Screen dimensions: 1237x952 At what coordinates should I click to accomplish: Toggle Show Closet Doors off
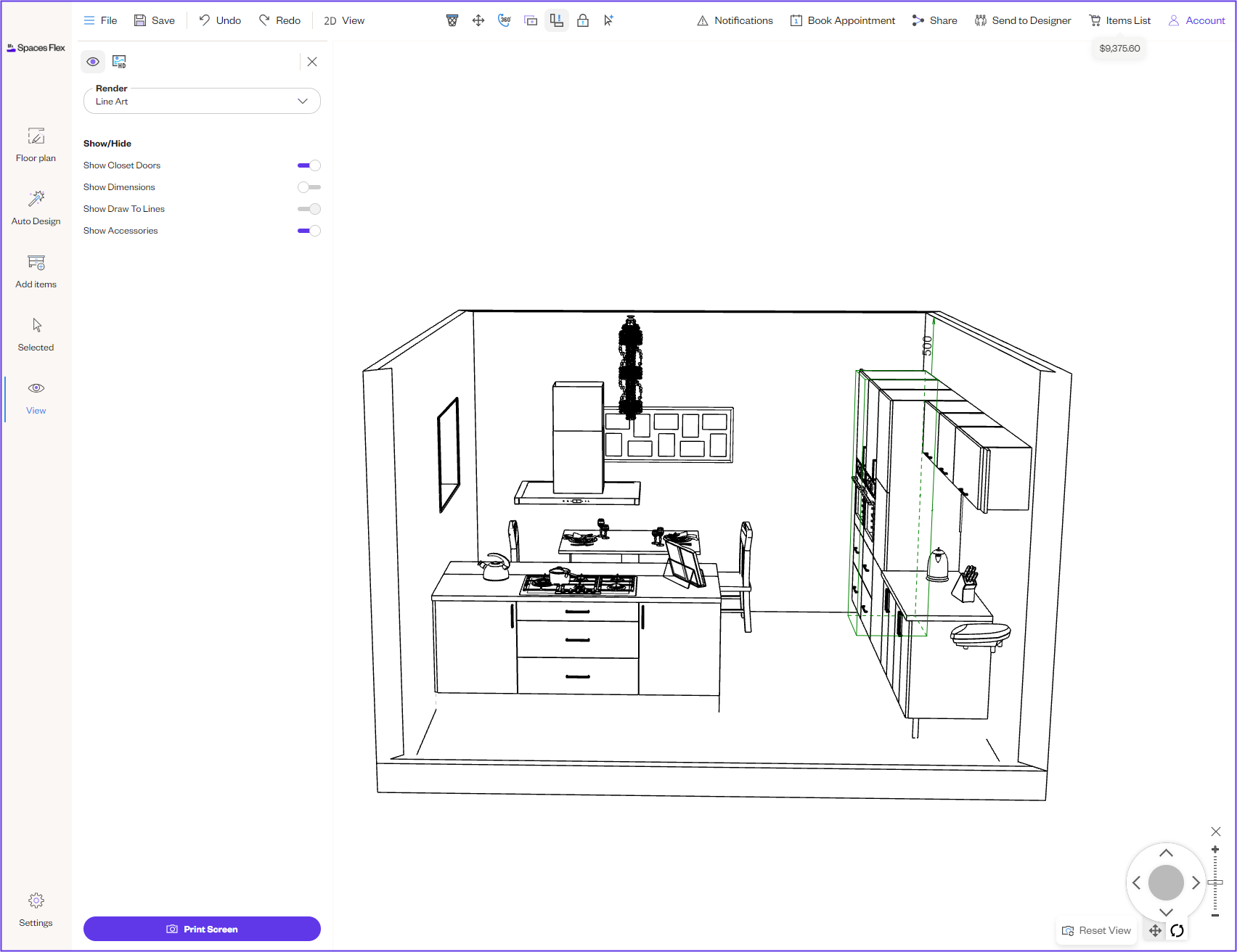click(309, 165)
